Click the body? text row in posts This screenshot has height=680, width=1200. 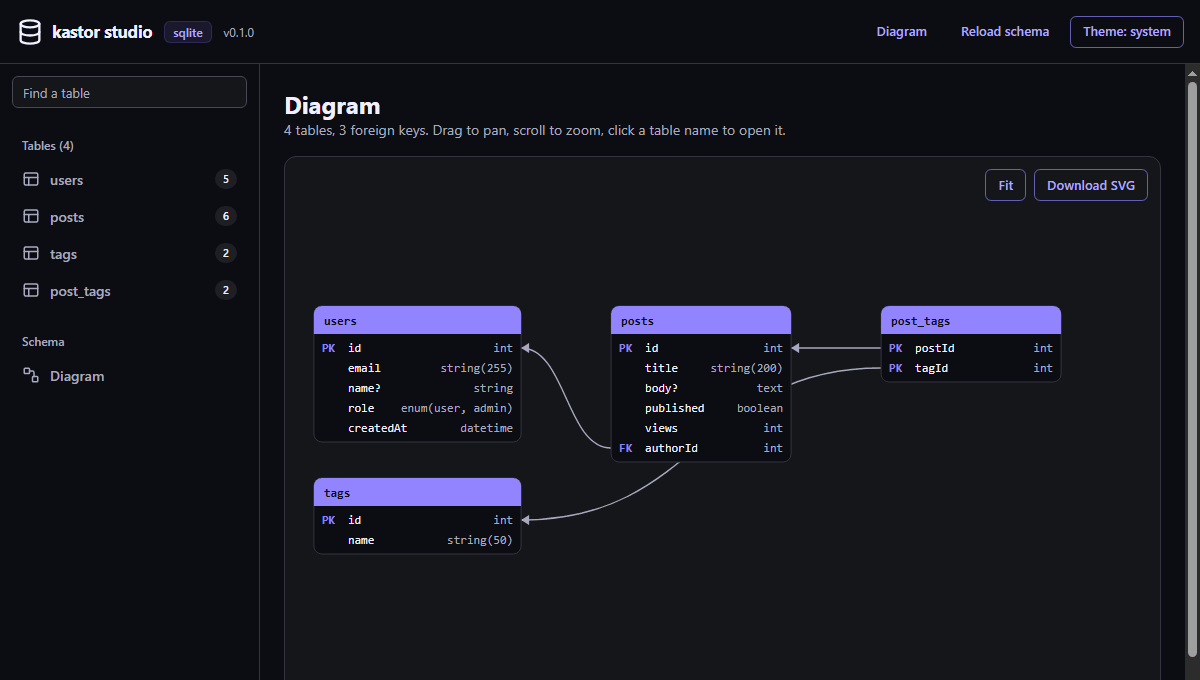(701, 388)
